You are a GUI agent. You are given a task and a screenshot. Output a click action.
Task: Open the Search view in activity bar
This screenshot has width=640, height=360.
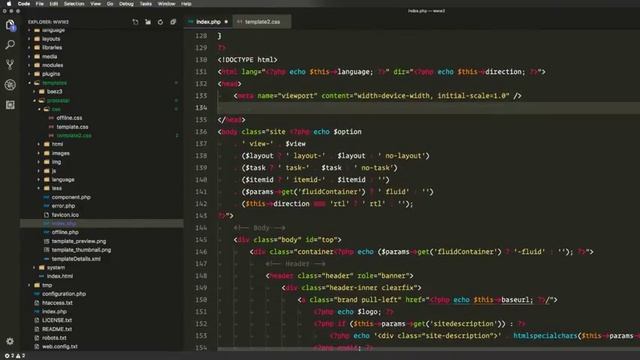click(x=10, y=44)
